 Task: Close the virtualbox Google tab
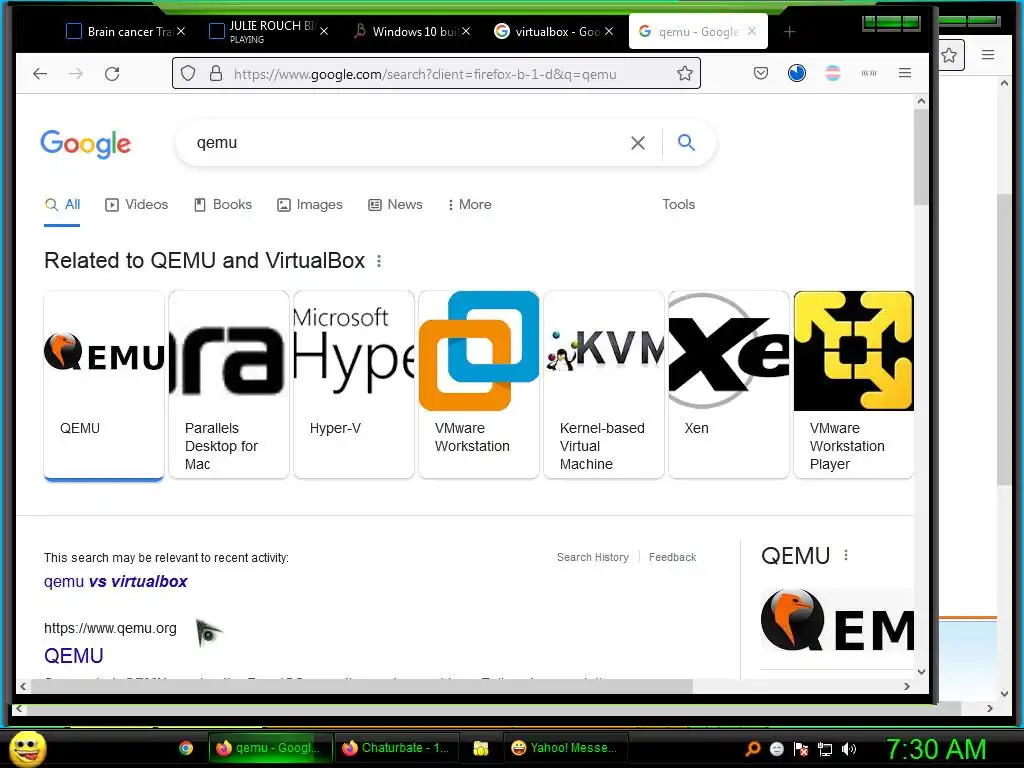(609, 31)
